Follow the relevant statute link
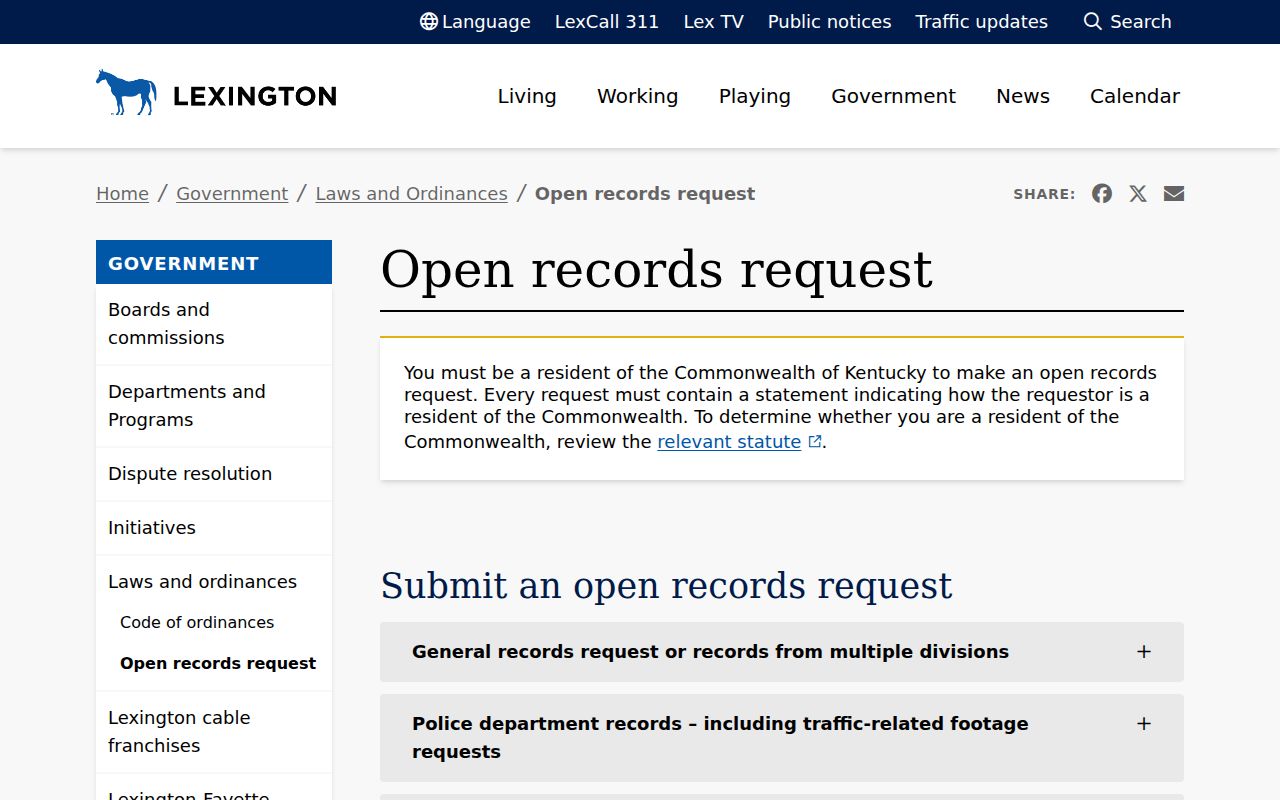 pos(729,442)
